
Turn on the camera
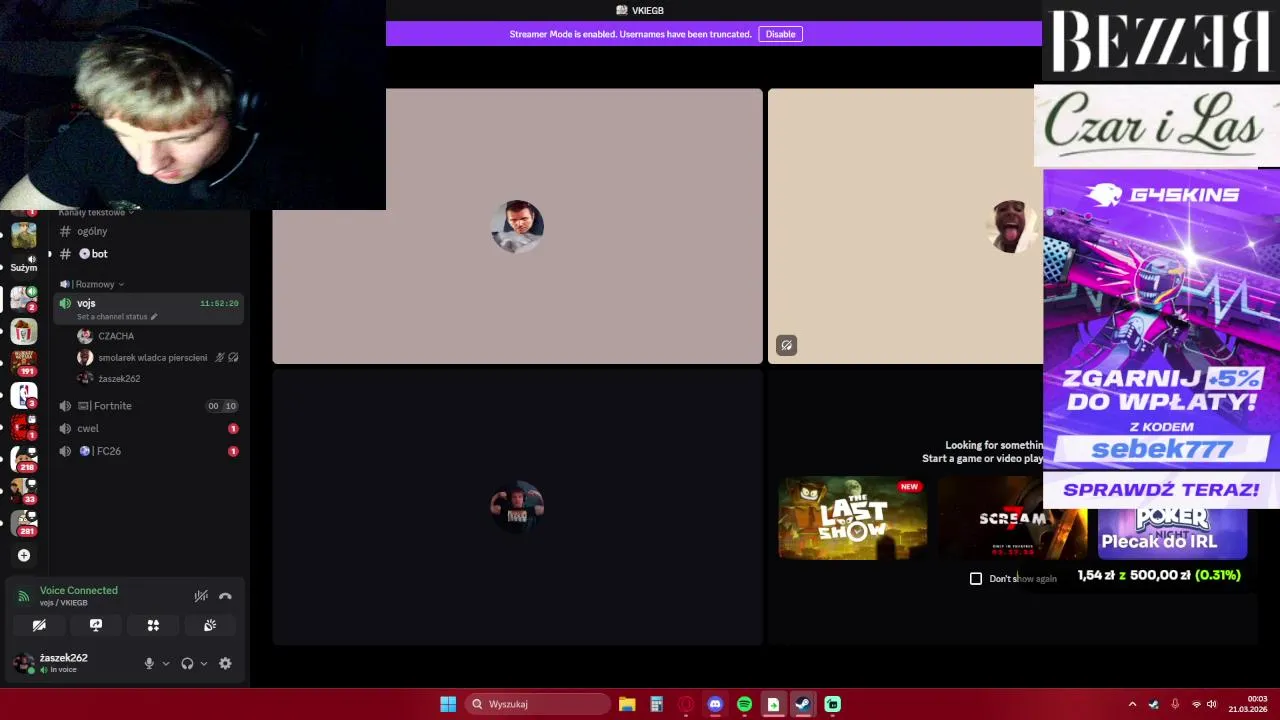click(x=39, y=625)
